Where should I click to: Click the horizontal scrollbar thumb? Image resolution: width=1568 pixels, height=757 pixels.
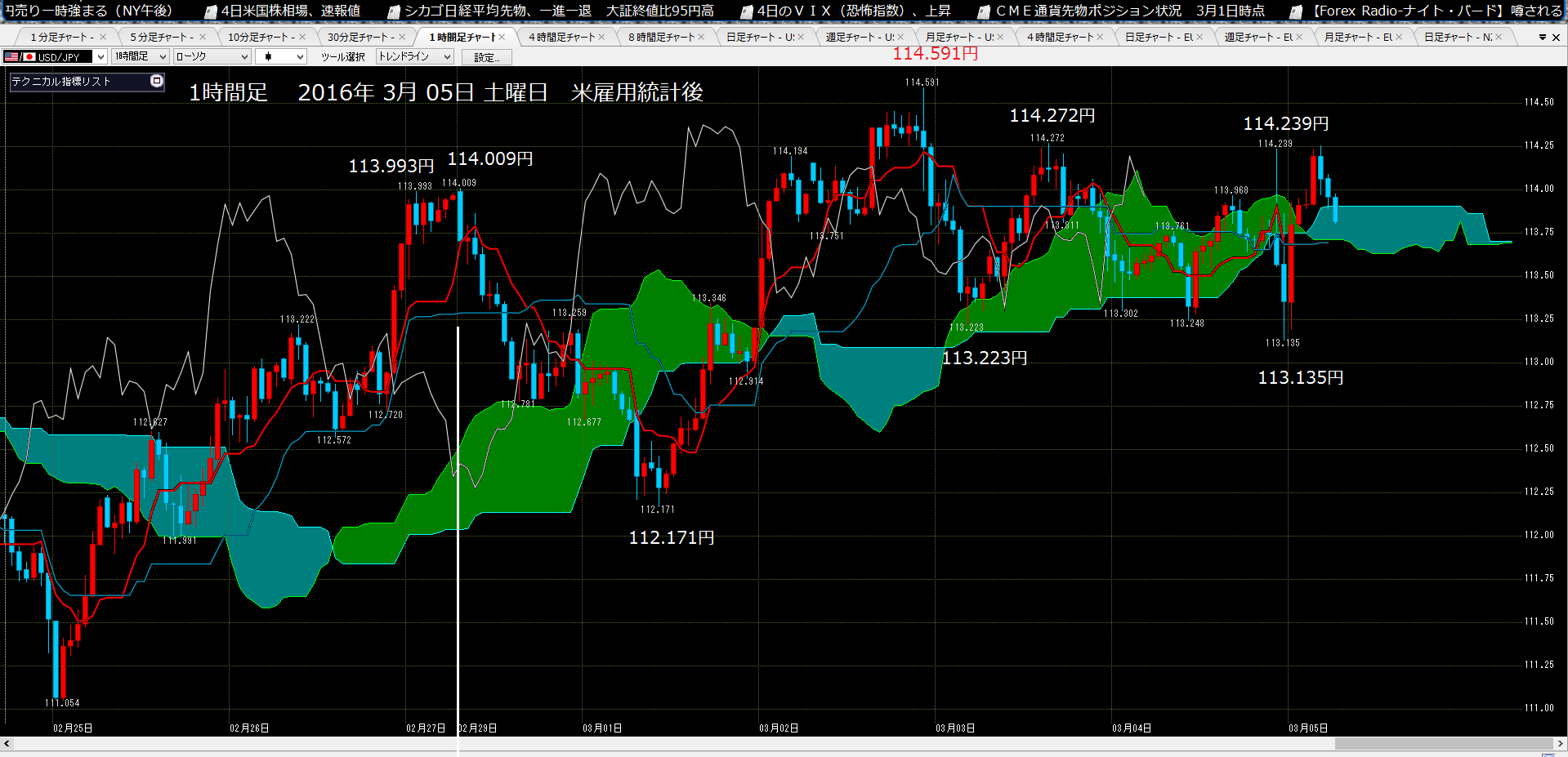(1444, 743)
